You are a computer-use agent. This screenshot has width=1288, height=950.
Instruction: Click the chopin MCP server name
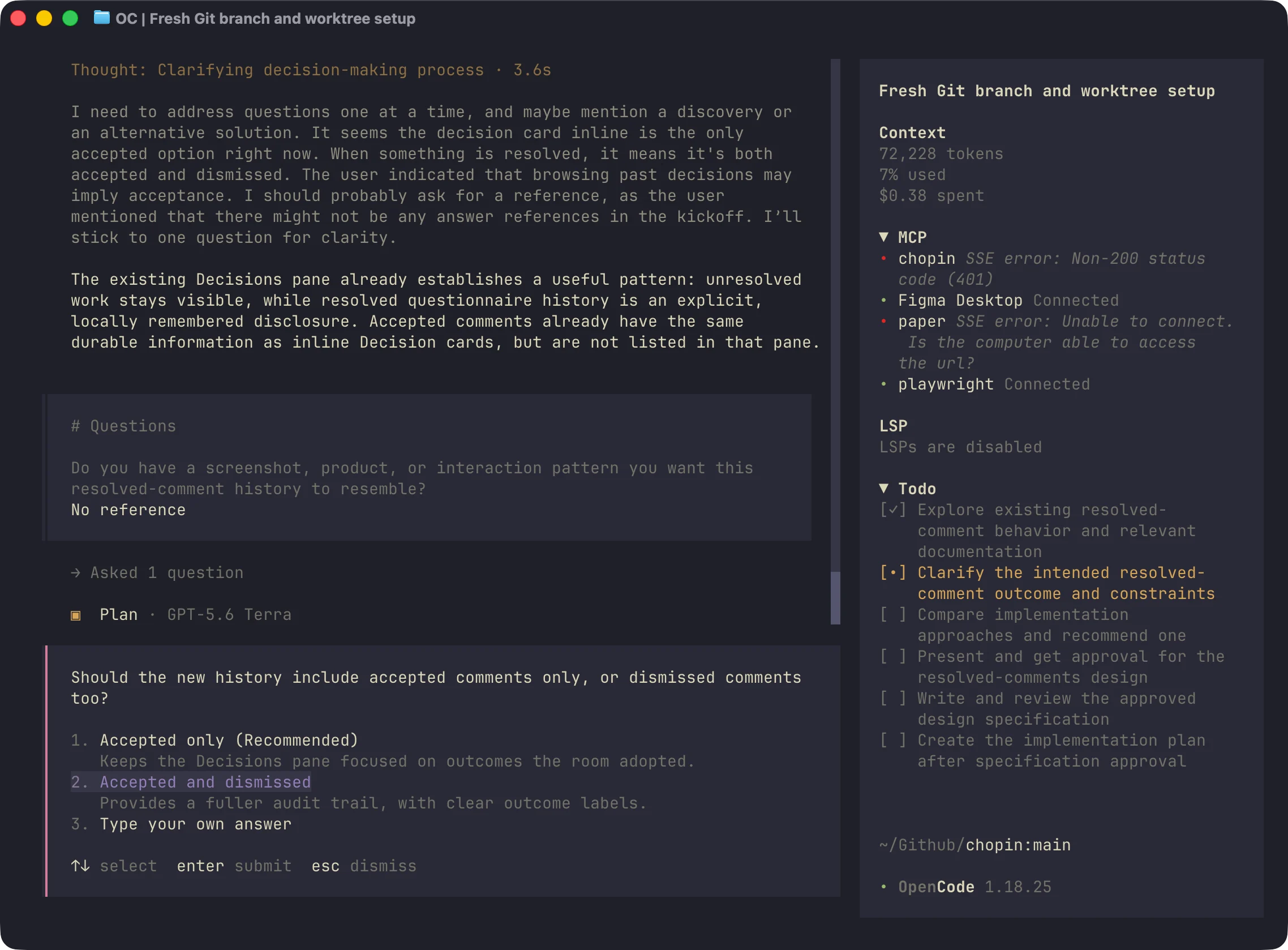pos(926,259)
